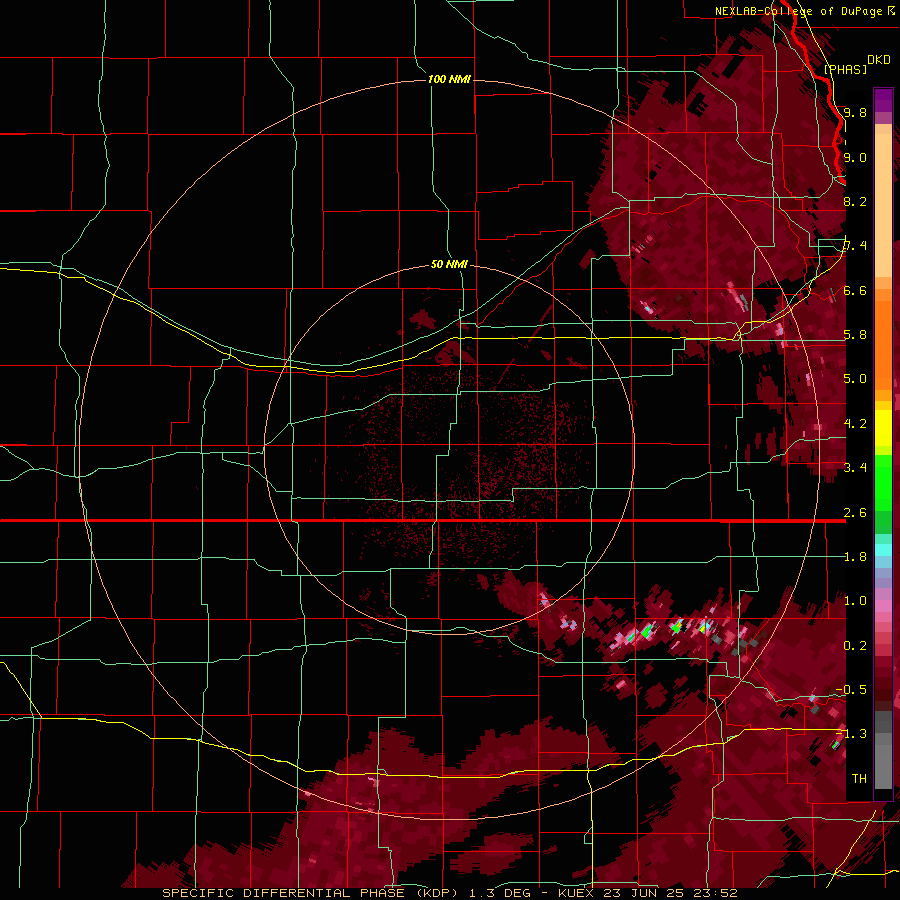900x900 pixels.
Task: Pick the yellow color bar segment
Action: click(883, 428)
